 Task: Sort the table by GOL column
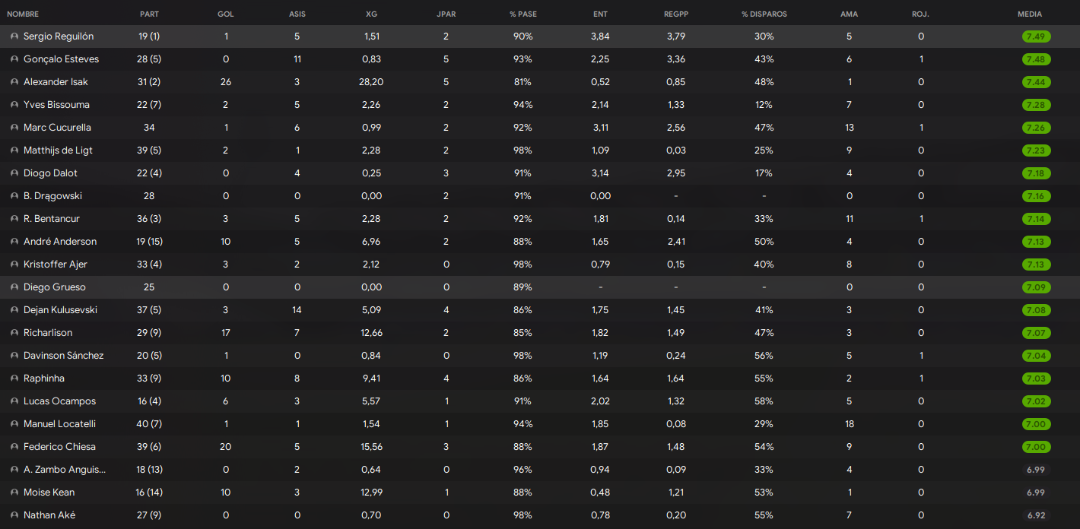coord(225,14)
